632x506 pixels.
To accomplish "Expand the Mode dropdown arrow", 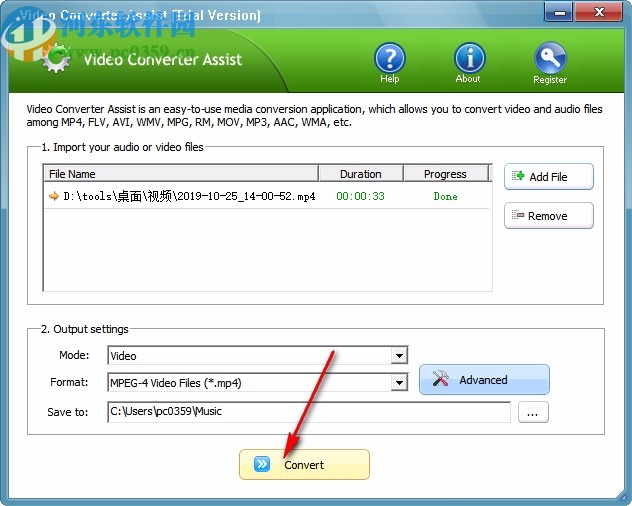I will pos(399,356).
